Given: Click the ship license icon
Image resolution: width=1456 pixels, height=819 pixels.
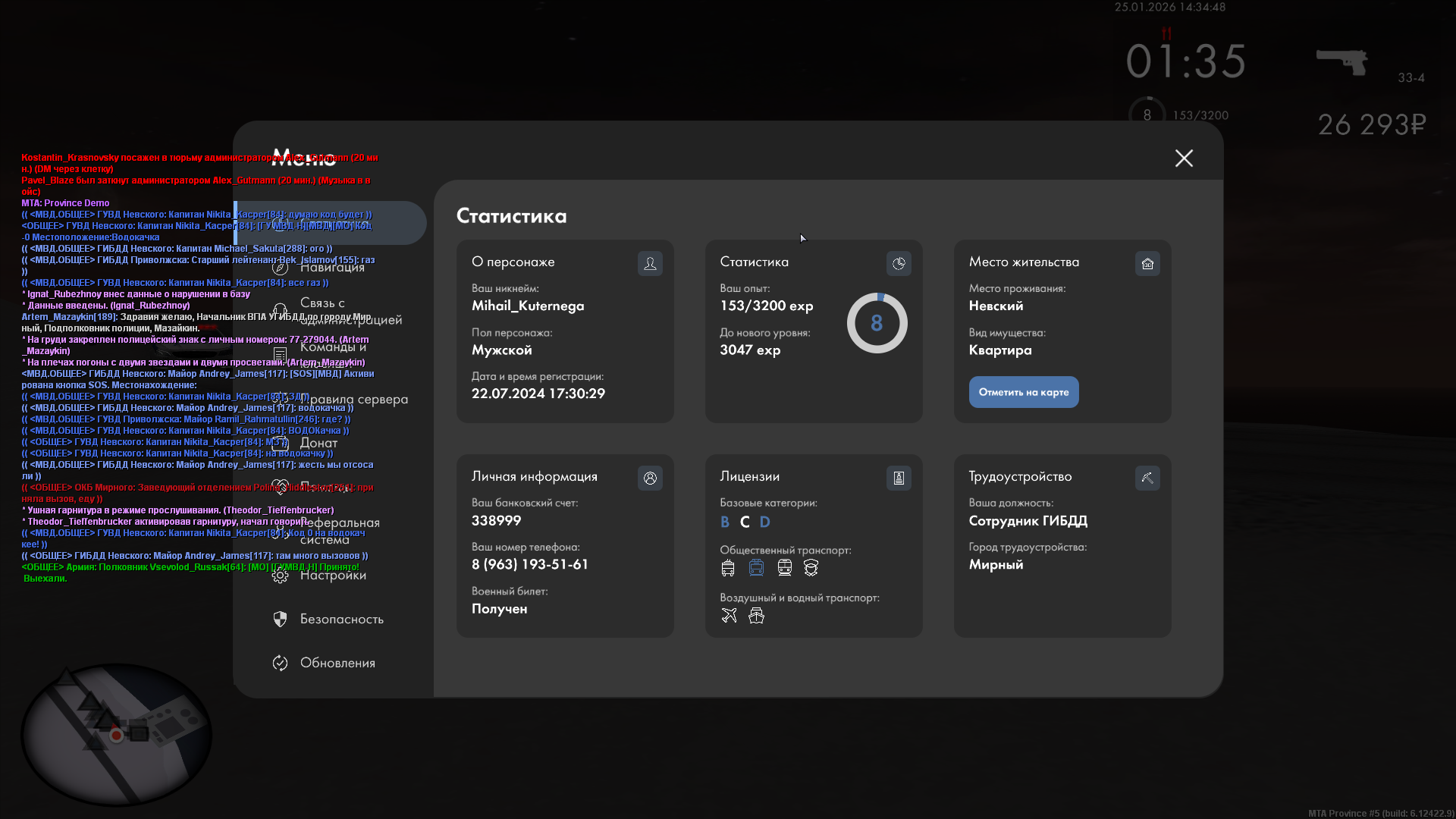Looking at the screenshot, I should 756,616.
